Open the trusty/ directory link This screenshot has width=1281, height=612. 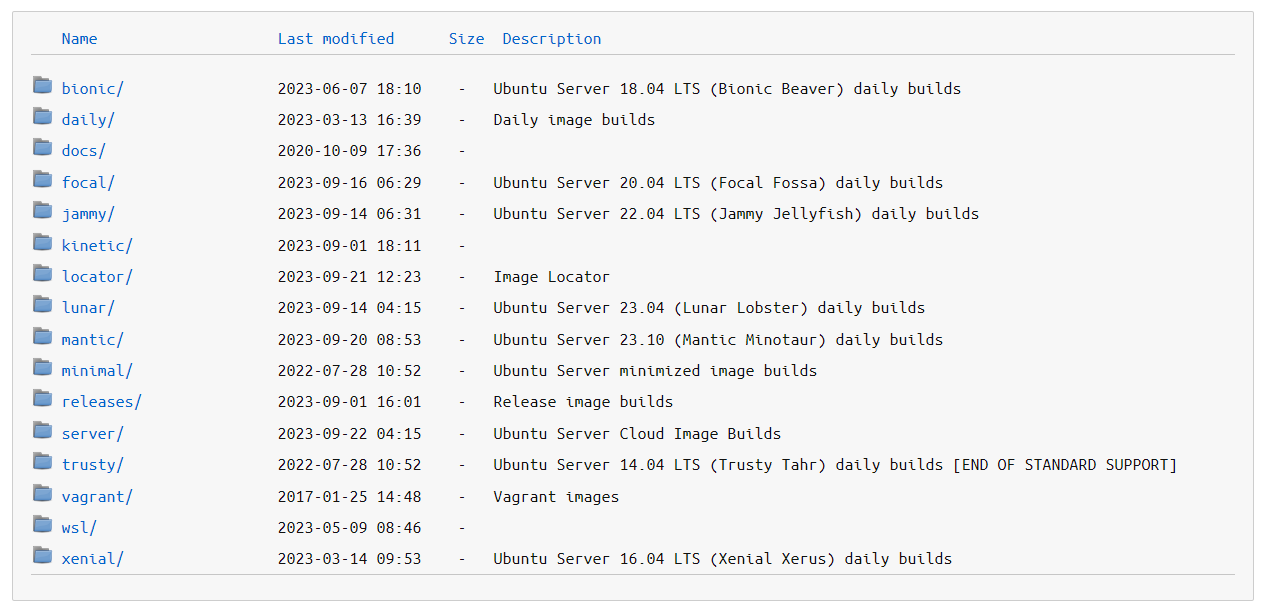(x=93, y=465)
